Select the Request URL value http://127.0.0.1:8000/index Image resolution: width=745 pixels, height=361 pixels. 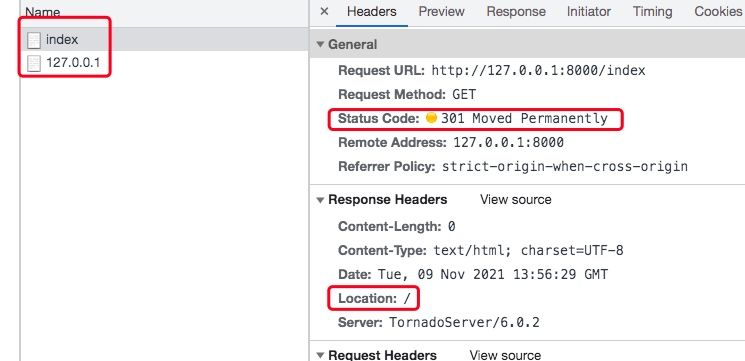[538, 71]
